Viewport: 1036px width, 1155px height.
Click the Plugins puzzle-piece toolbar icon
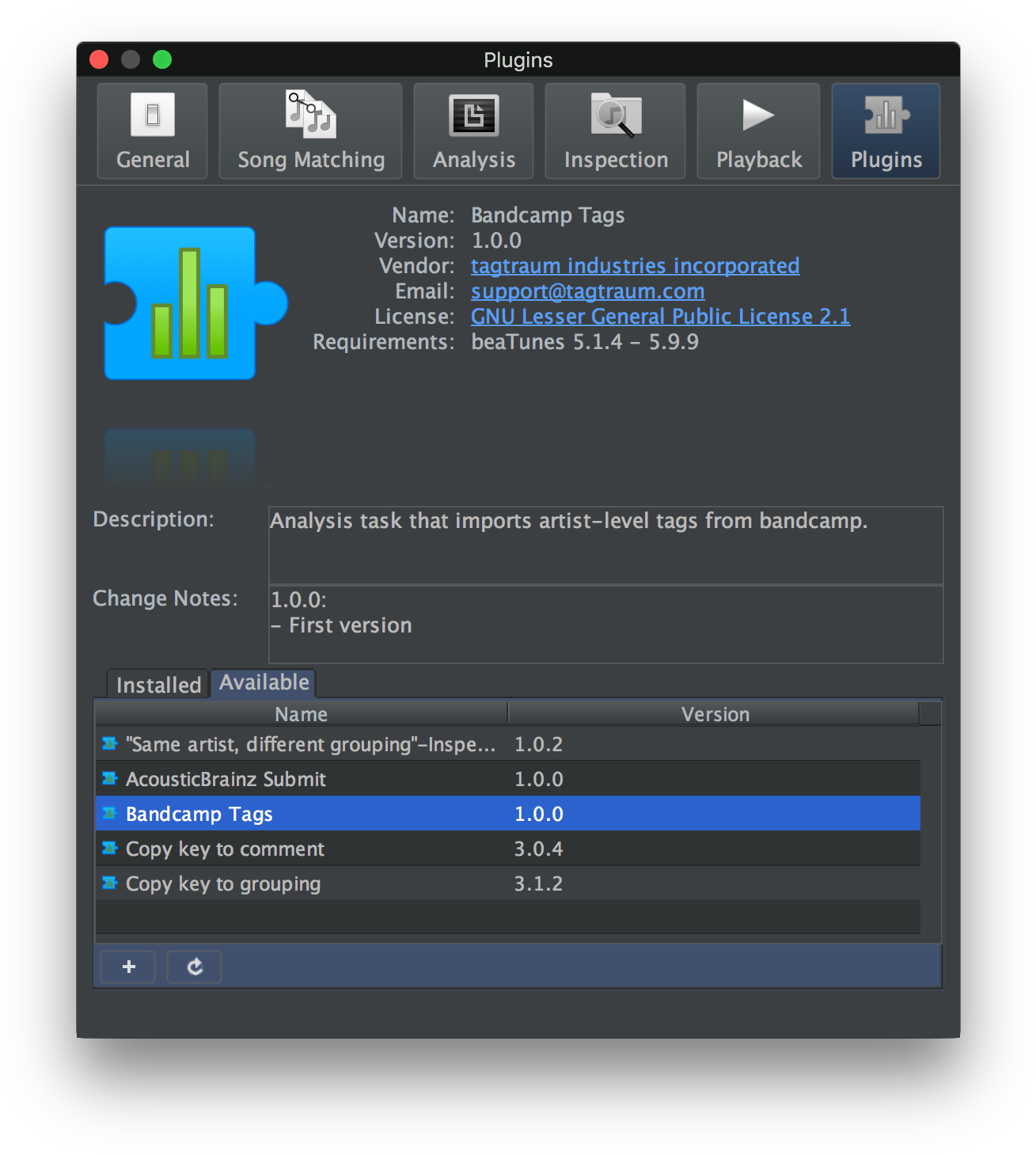pos(885,131)
